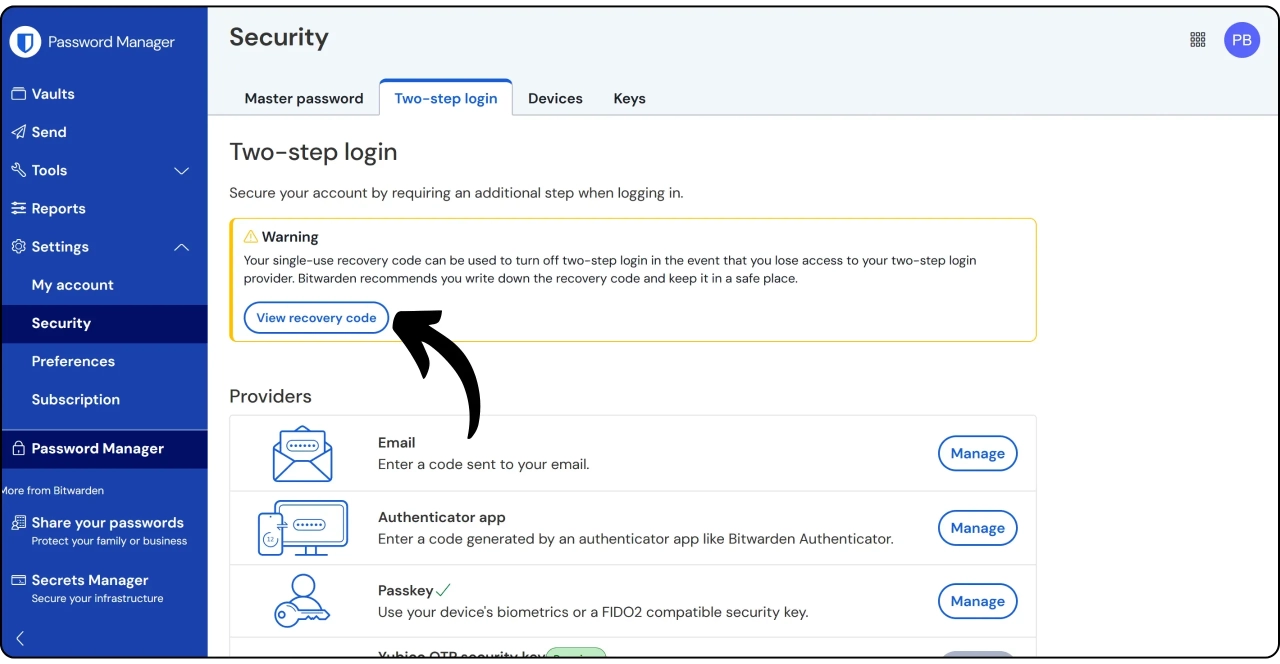Screen dimensions: 1280x664
Task: Click the Providers heading
Action: click(270, 396)
